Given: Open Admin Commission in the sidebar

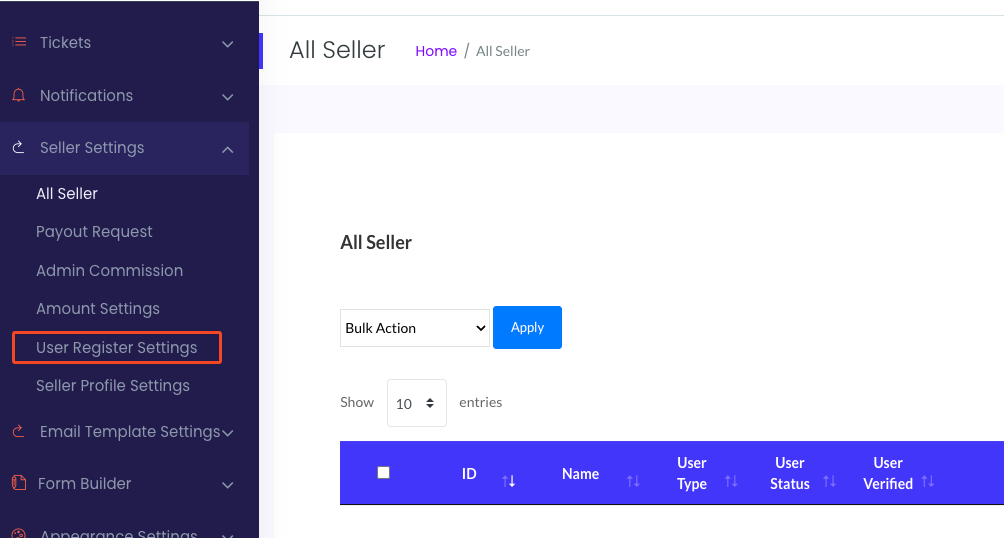Looking at the screenshot, I should [x=109, y=271].
